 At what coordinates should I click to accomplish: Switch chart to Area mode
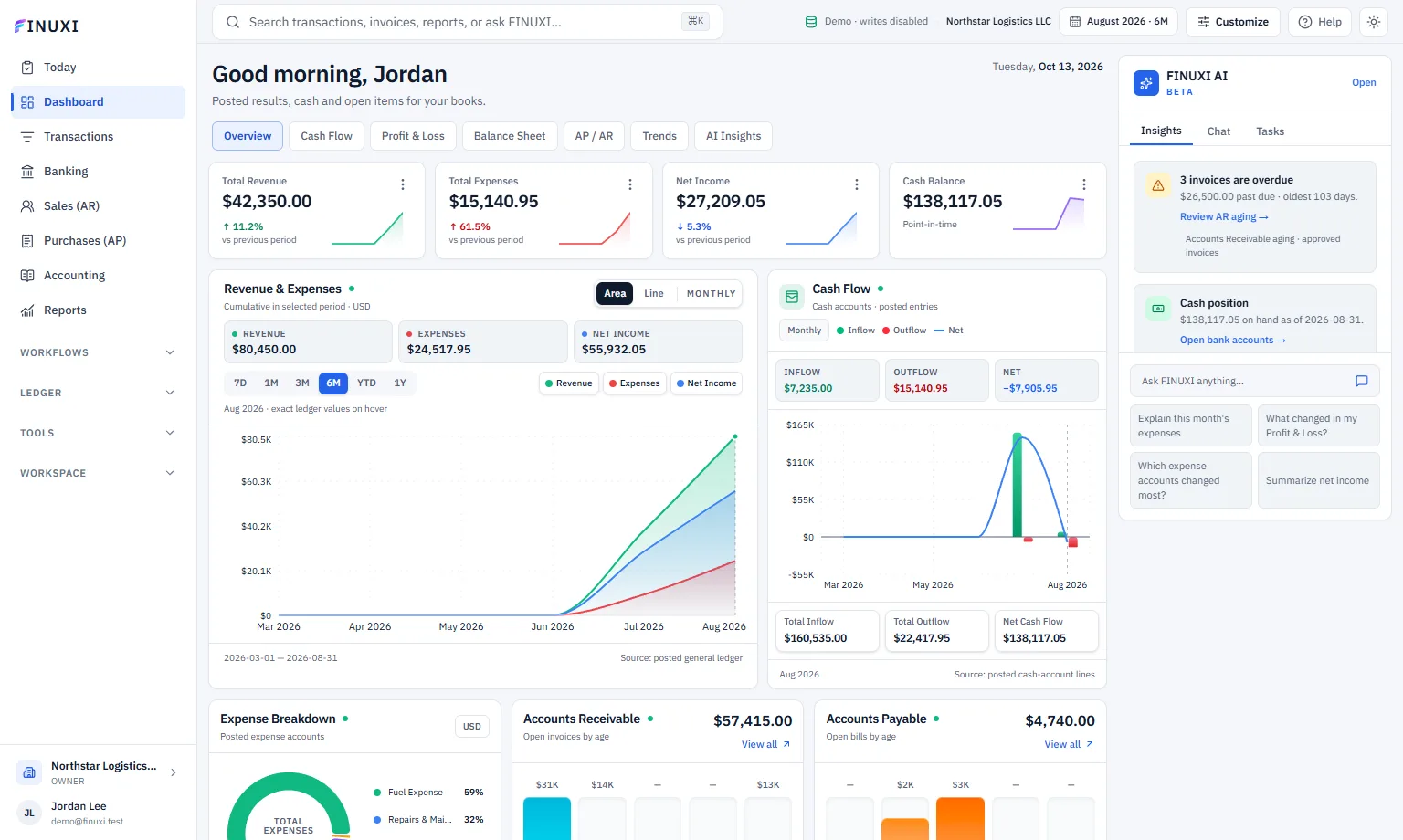click(615, 294)
